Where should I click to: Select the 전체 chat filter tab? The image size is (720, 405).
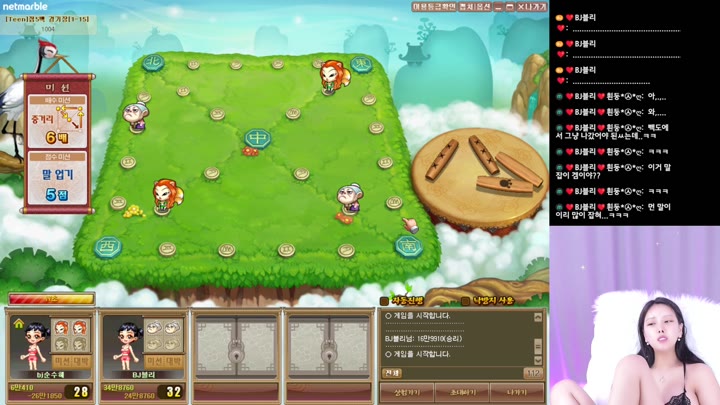(392, 373)
